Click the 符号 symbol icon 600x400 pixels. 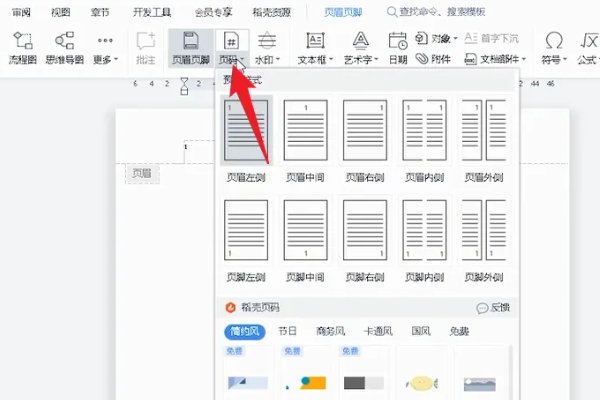554,41
